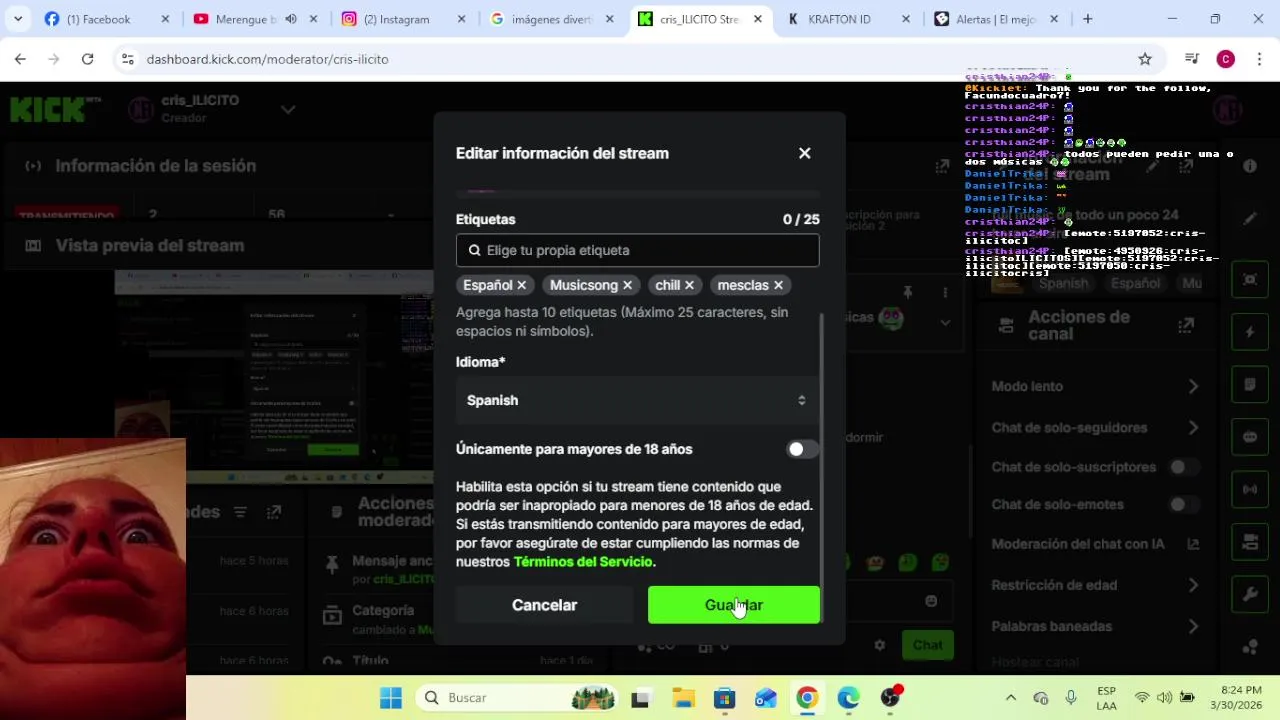Pop out the Acciones de canal panel

1186,325
